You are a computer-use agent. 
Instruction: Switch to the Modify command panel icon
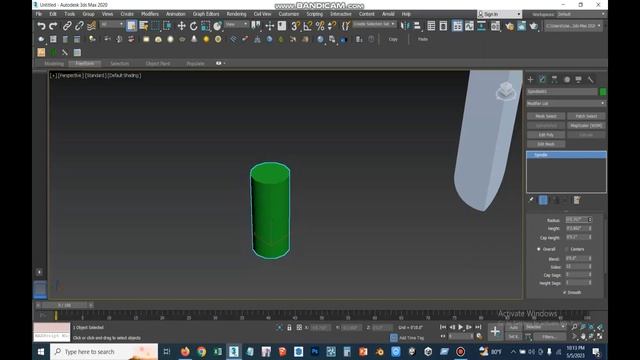(542, 80)
